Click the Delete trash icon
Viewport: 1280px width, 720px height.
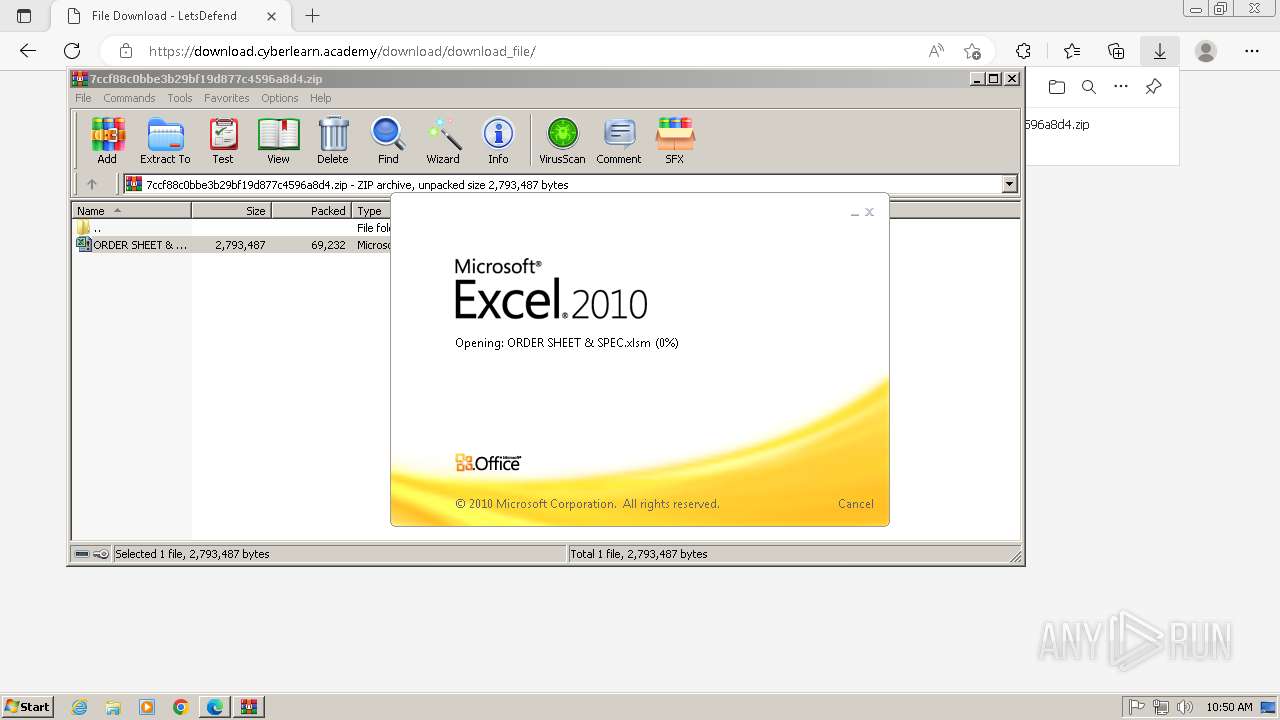(333, 140)
